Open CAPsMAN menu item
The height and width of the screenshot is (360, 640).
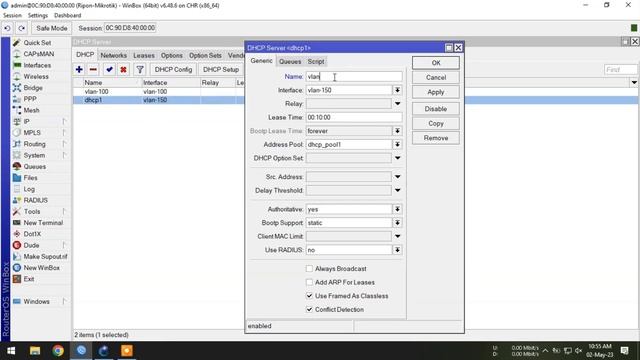(x=38, y=54)
